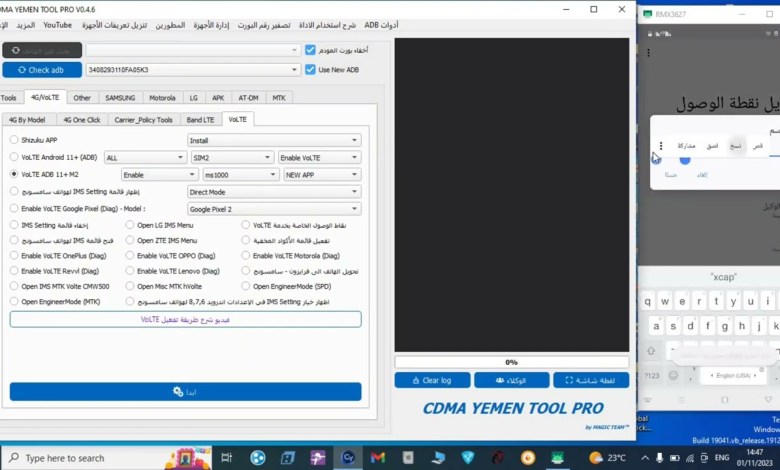Open the Band LTE sub-tab
The width and height of the screenshot is (780, 470).
(x=200, y=120)
